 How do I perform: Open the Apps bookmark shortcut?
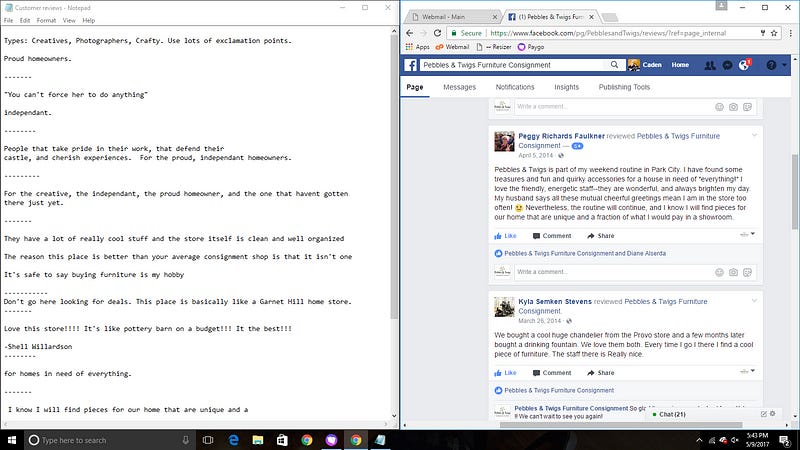tap(417, 47)
